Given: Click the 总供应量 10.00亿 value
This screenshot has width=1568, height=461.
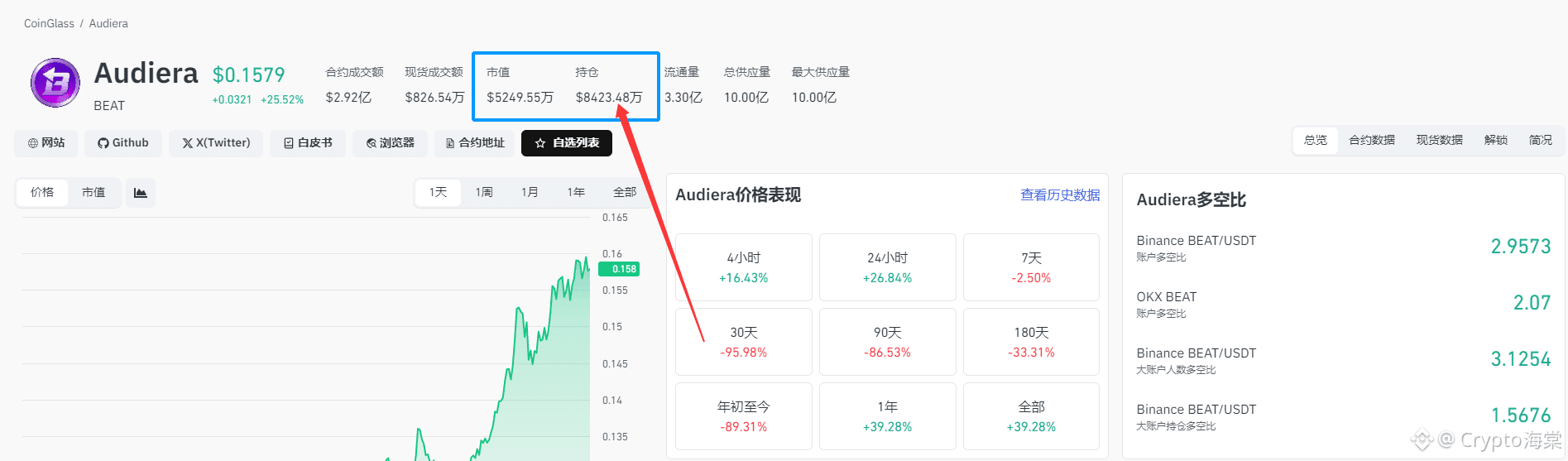Looking at the screenshot, I should (x=746, y=98).
